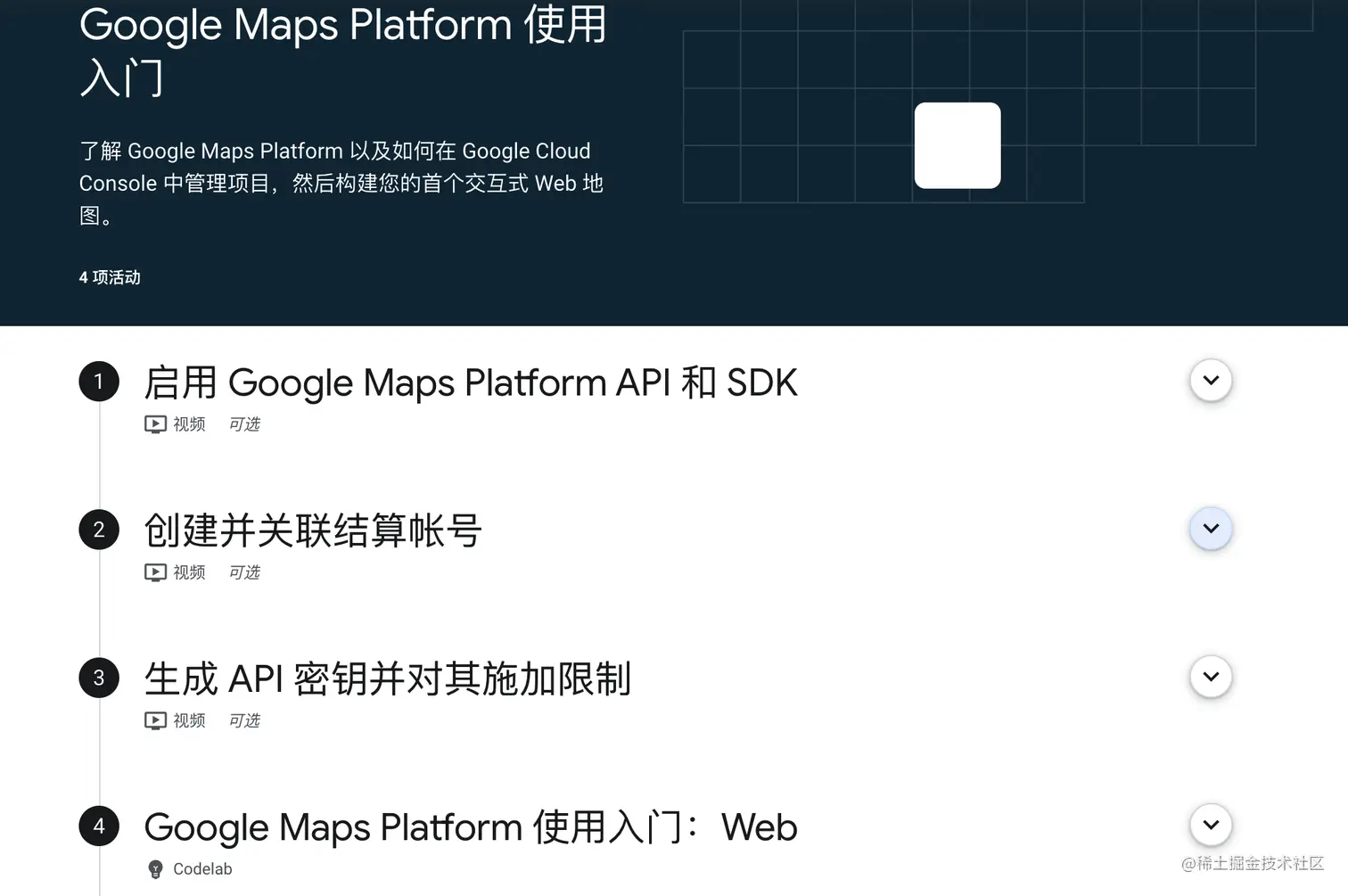The width and height of the screenshot is (1348, 896).
Task: Click the step number 1 circle
Action: pos(99,382)
